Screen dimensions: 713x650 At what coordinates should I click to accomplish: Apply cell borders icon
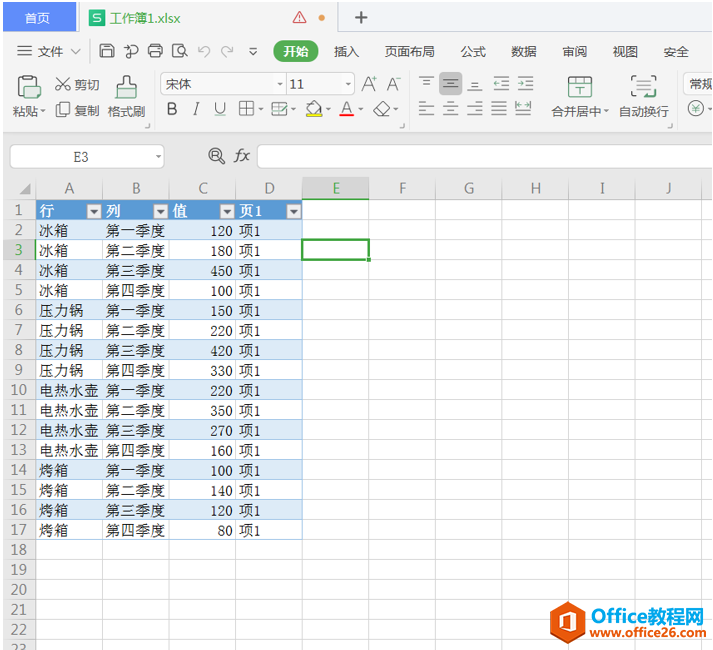click(x=246, y=109)
